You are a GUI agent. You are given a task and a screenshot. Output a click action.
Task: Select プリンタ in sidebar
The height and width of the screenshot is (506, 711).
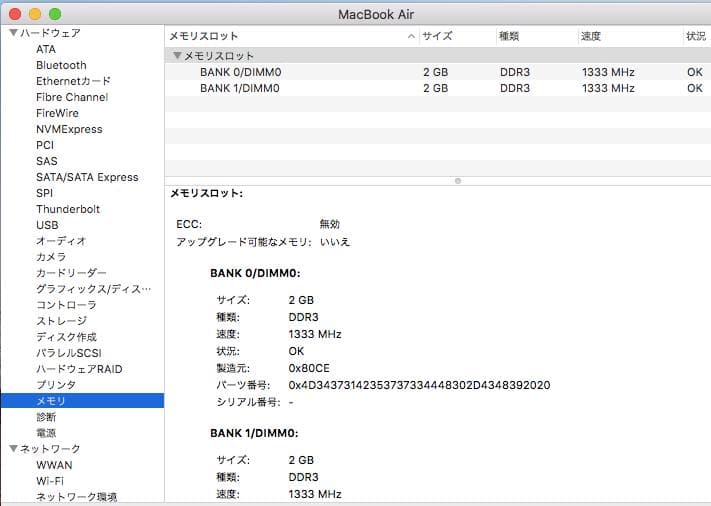56,385
